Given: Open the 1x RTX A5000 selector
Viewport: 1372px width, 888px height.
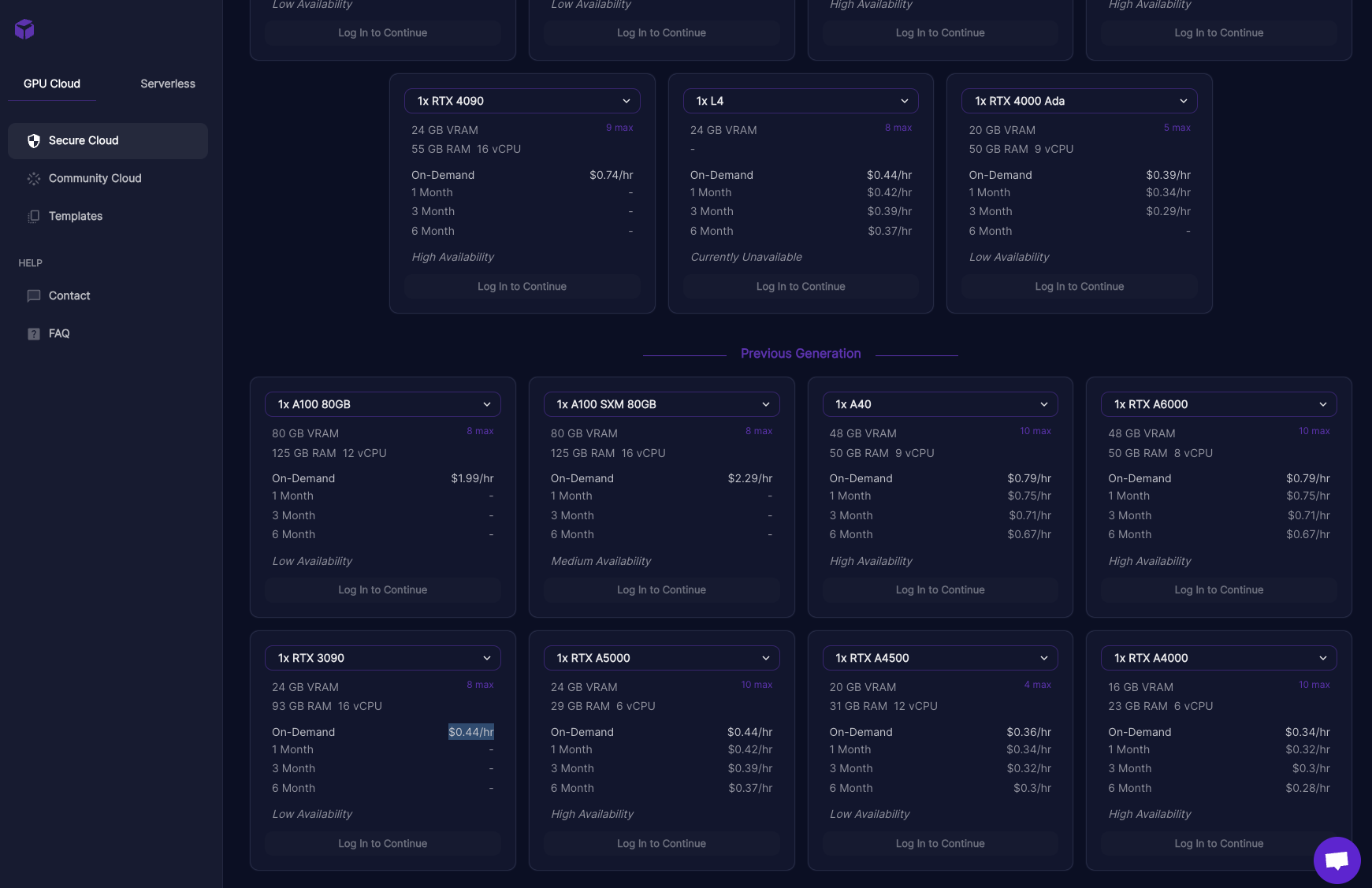Looking at the screenshot, I should tap(662, 658).
